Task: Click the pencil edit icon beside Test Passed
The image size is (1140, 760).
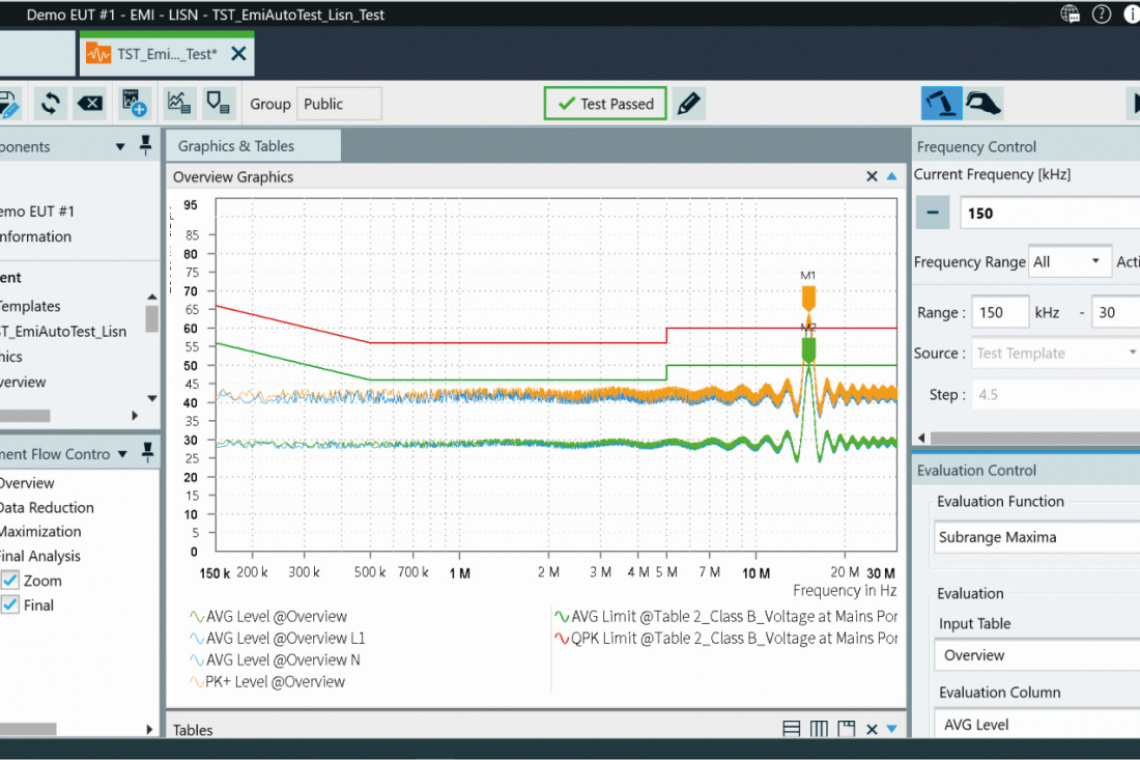Action: (689, 103)
